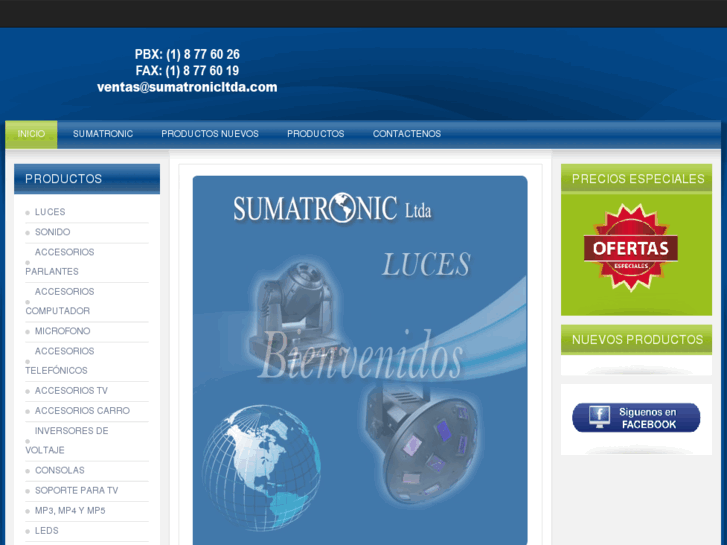Open the CONTACTENOS page
Viewport: 727px width, 545px height.
click(x=407, y=134)
